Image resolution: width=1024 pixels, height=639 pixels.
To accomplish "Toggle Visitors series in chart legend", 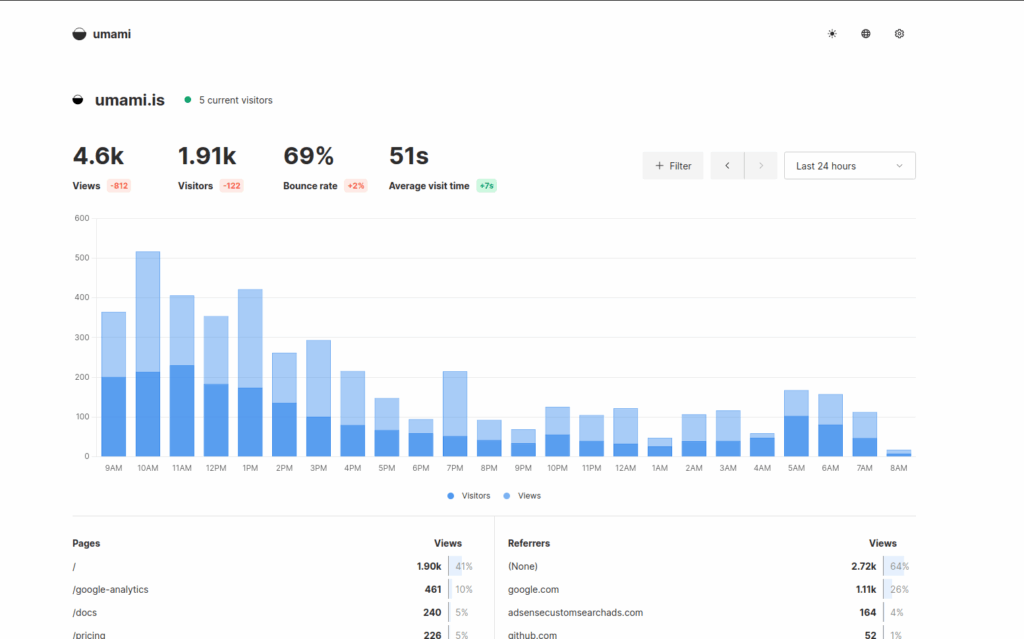I will click(468, 496).
